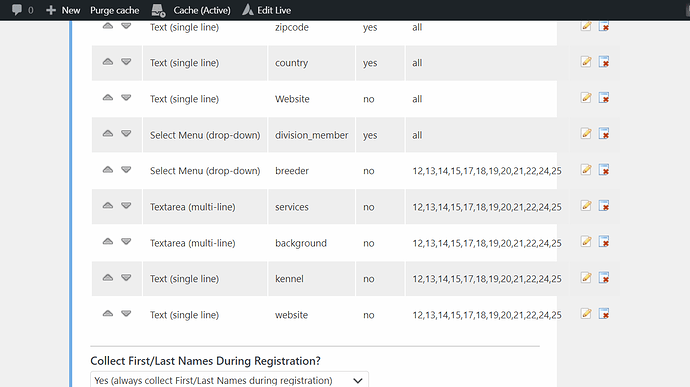
Task: Move lowercase website field down
Action: click(x=126, y=313)
